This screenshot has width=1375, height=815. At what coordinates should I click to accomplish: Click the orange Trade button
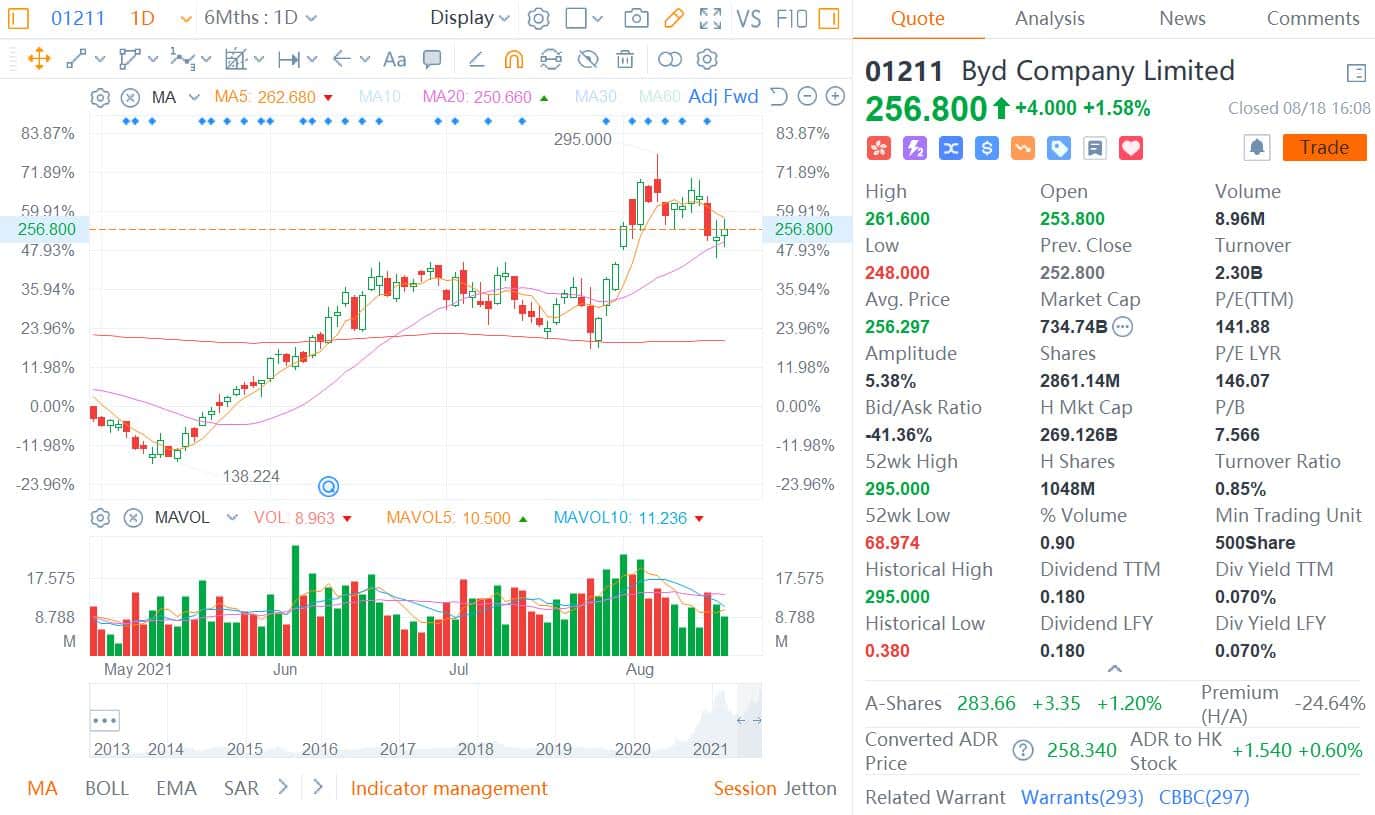pyautogui.click(x=1323, y=147)
